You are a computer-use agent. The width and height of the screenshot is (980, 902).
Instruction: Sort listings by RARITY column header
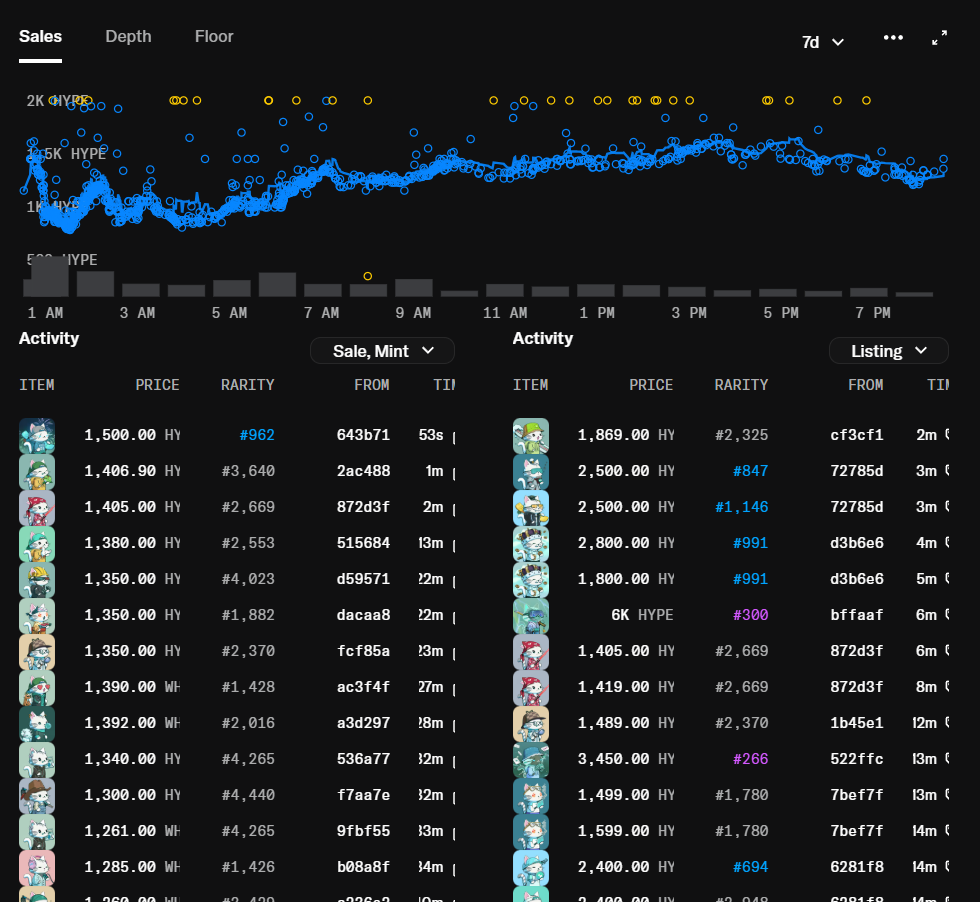(741, 385)
